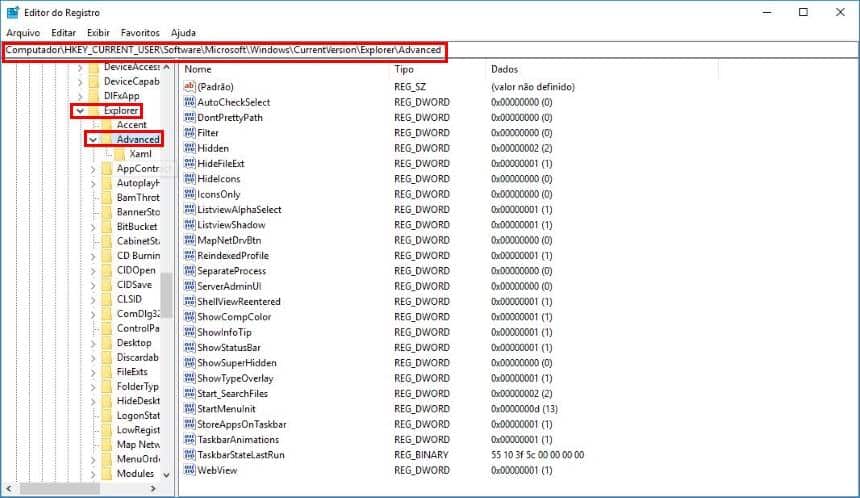Viewport: 860px width, 498px height.
Task: Click the DontPrettyPath DWORD icon
Action: [x=190, y=117]
